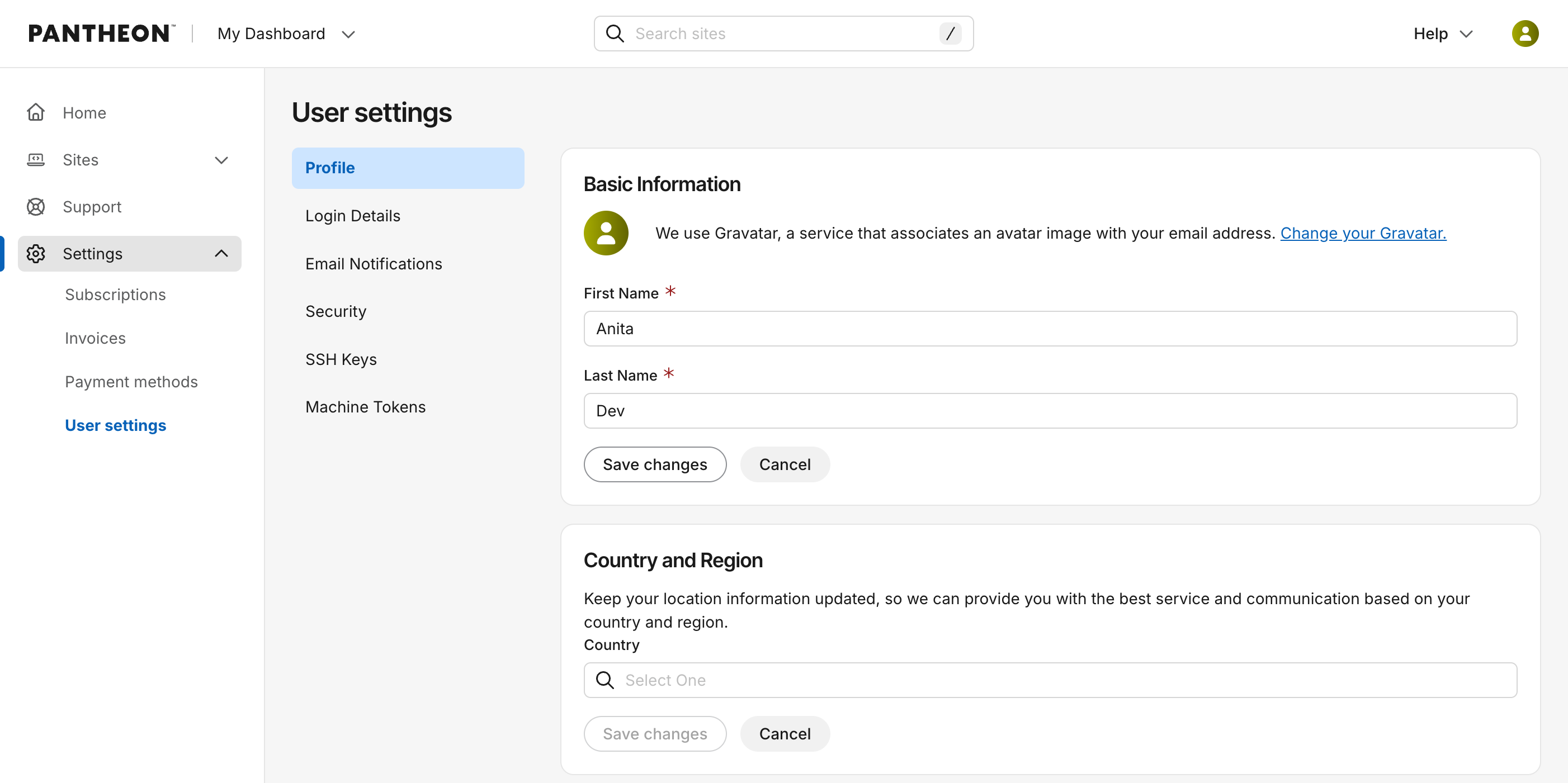Expand the Help menu
The width and height of the screenshot is (1568, 783).
(x=1443, y=34)
